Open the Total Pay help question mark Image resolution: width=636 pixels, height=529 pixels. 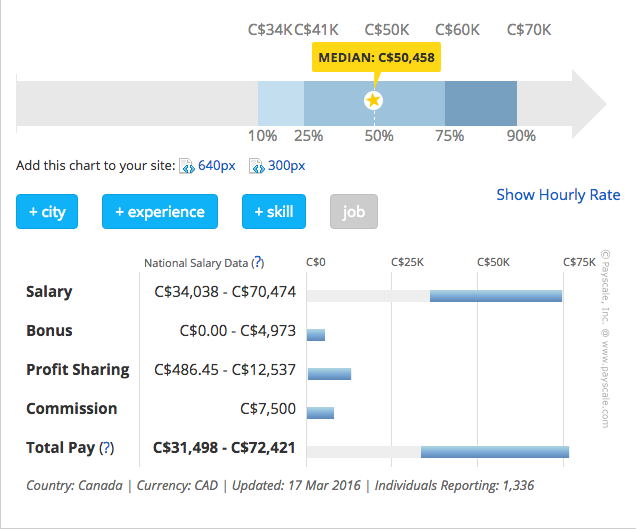[107, 448]
